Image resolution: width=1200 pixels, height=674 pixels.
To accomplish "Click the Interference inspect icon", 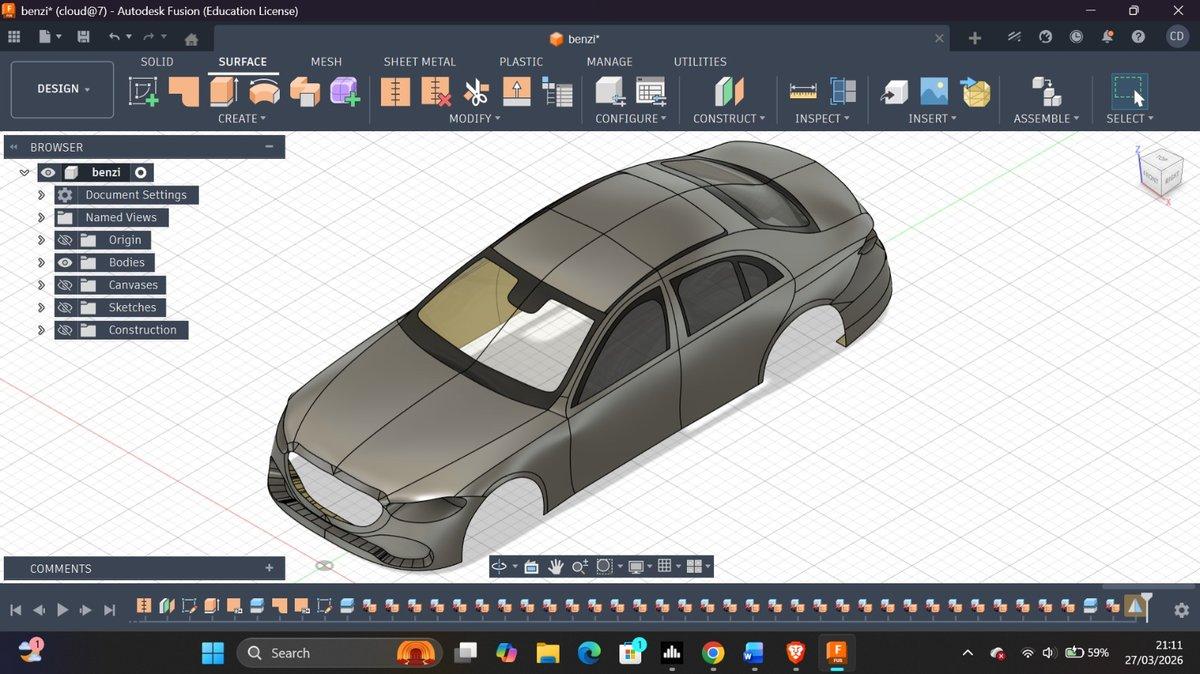I will tap(844, 92).
